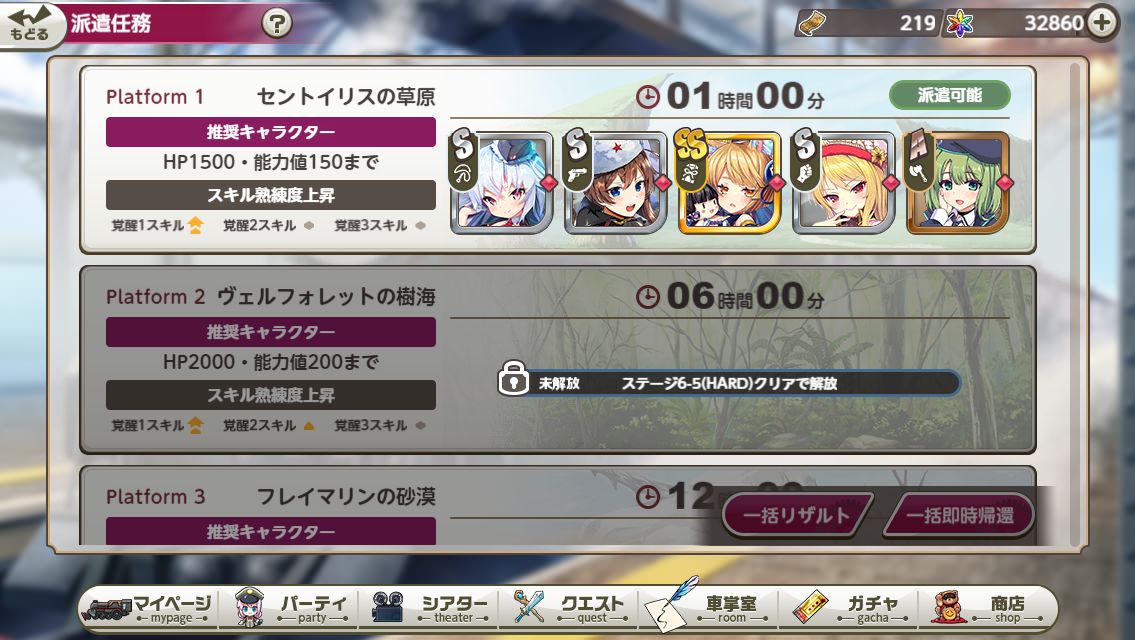Go back with the もどる arrow button
Viewport: 1135px width, 640px height.
28,25
